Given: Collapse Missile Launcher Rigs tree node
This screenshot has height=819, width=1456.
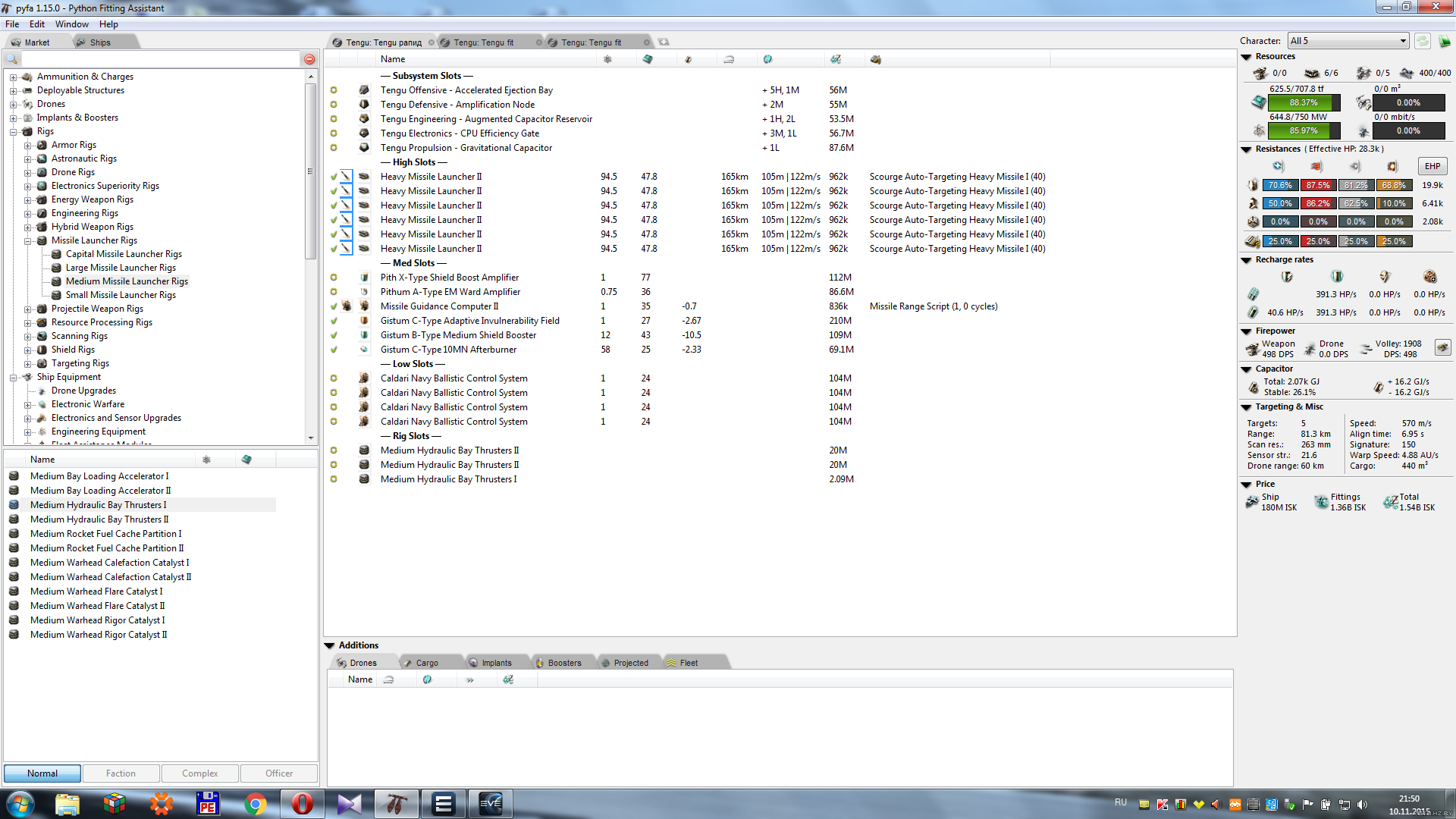Looking at the screenshot, I should click(27, 240).
